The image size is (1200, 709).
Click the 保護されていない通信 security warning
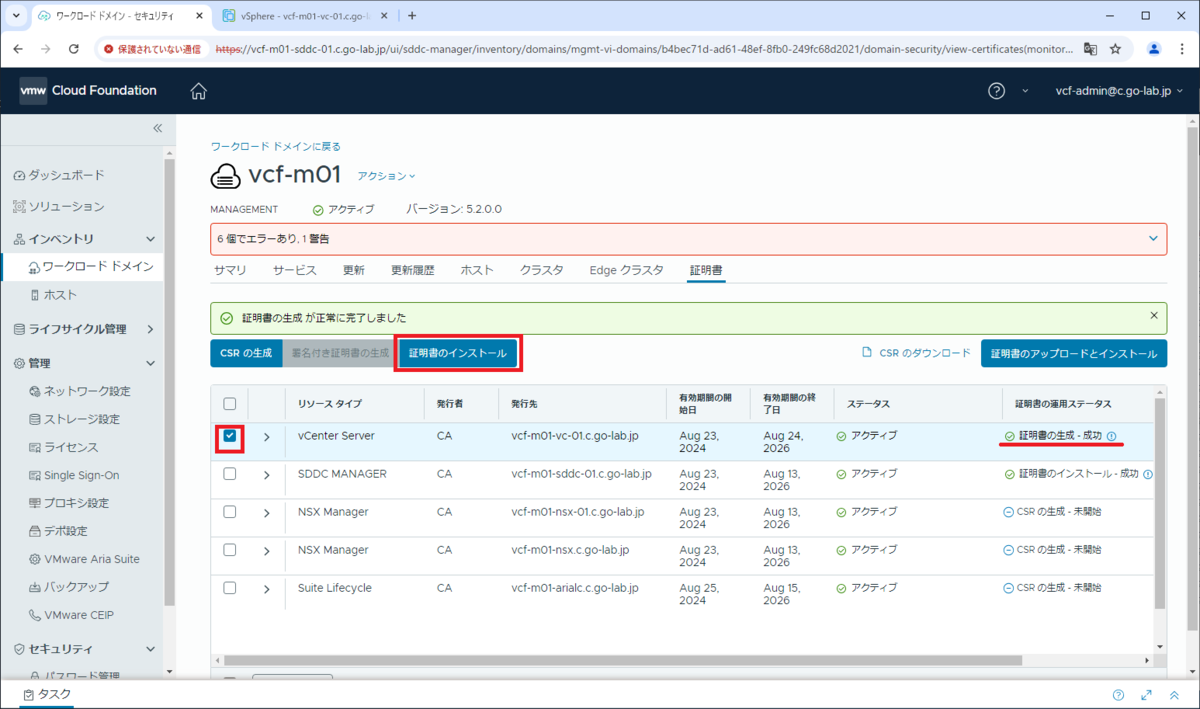coord(152,48)
